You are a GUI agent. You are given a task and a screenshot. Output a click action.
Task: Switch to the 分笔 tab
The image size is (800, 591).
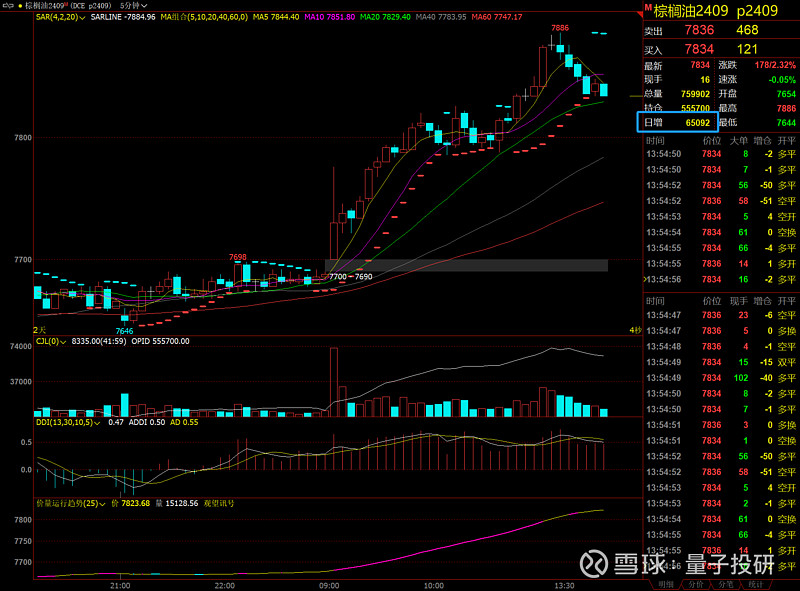point(726,584)
